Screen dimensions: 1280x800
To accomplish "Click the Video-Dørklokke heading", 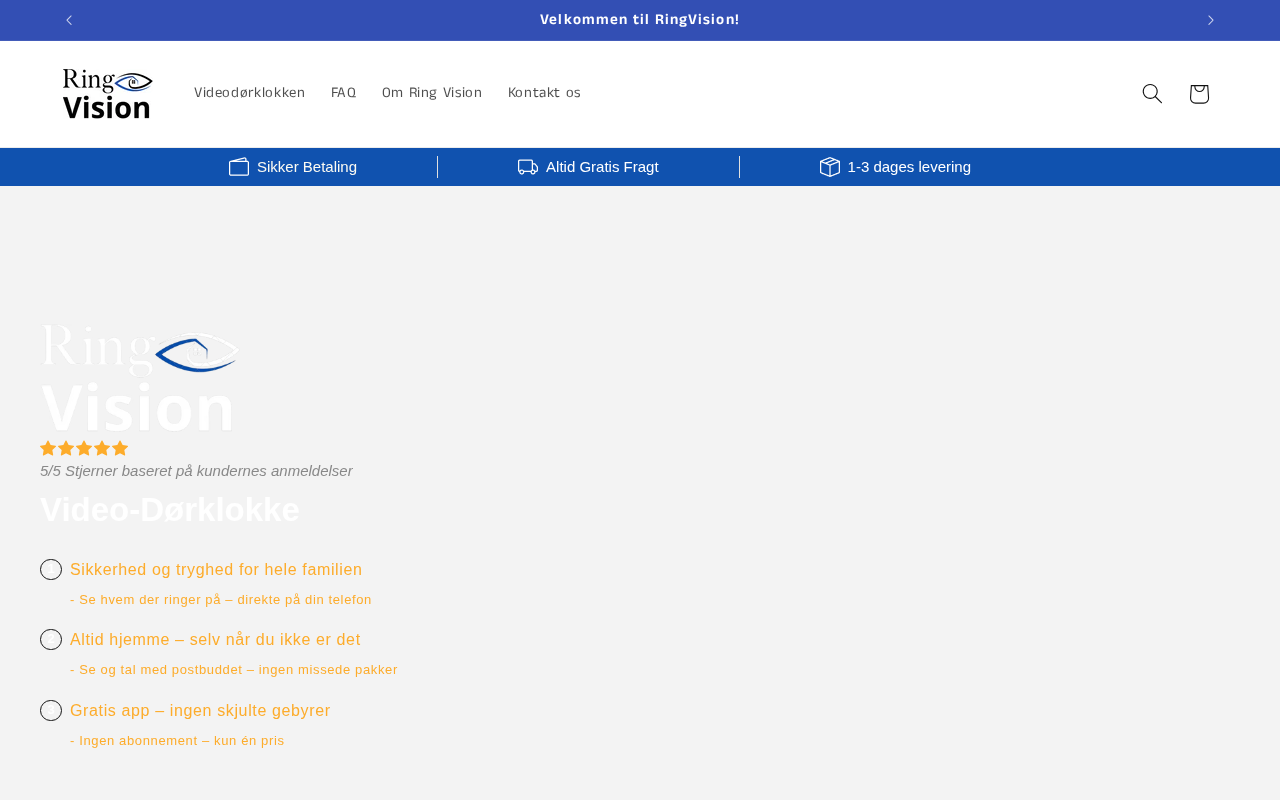I will click(x=170, y=510).
